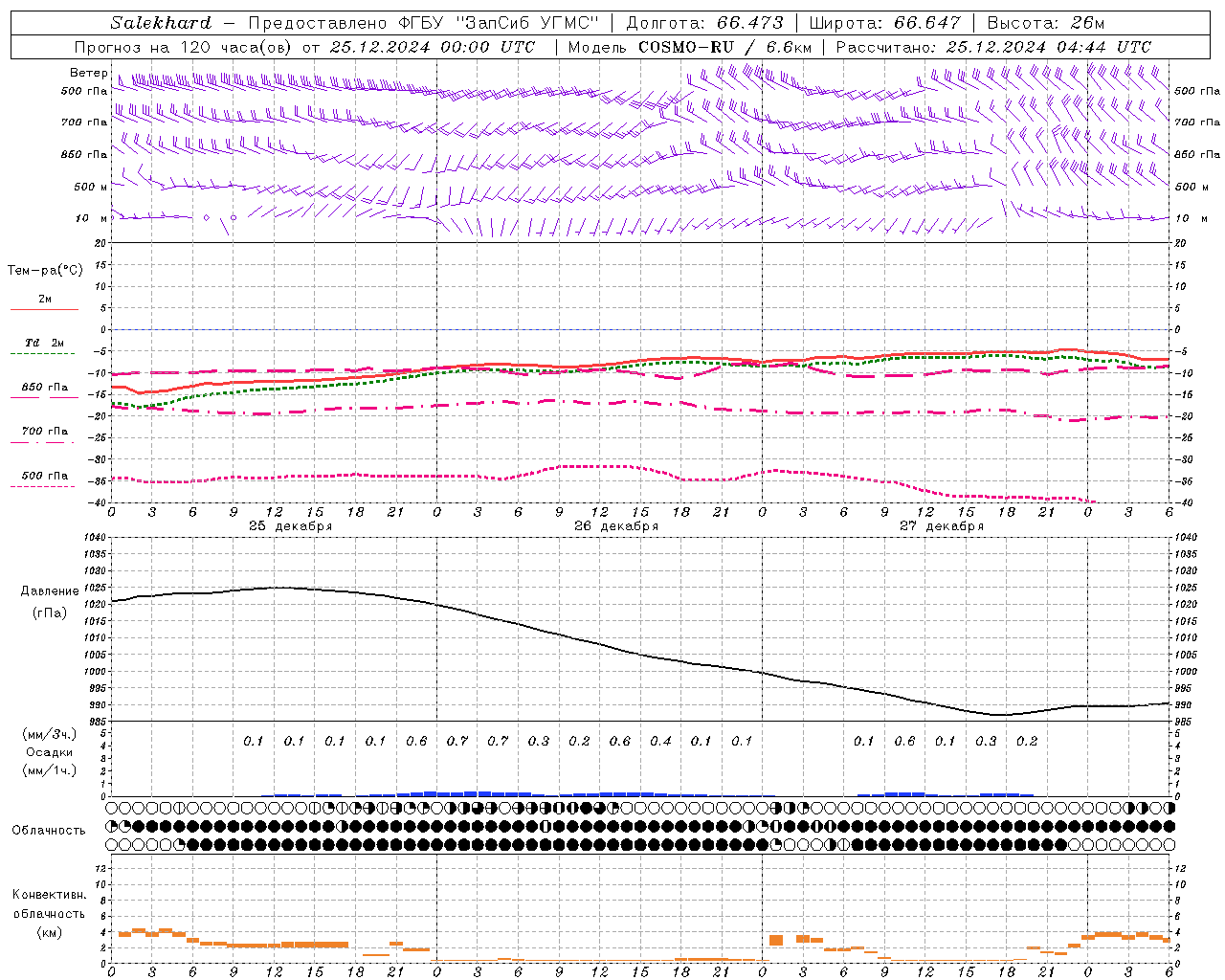Viewport: 1225px width, 980px height.
Task: Click the '(мм/1ч.)' precipitation unit label
Action: click(x=50, y=770)
